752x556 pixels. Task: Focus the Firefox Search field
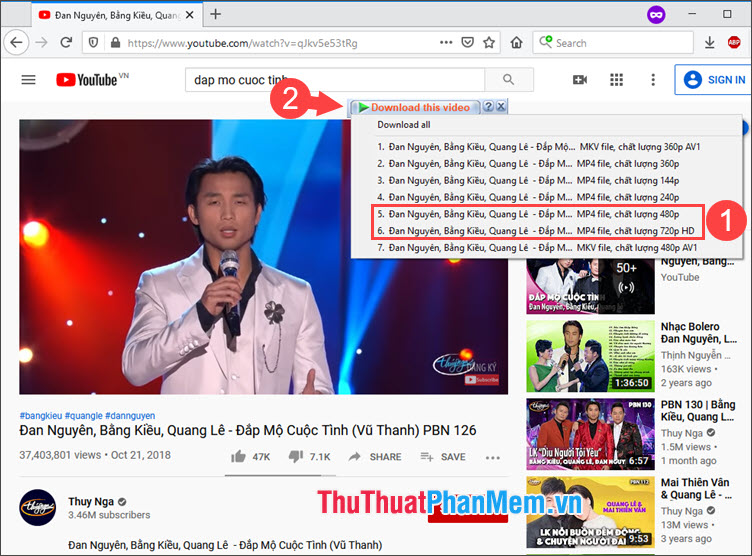click(x=613, y=43)
